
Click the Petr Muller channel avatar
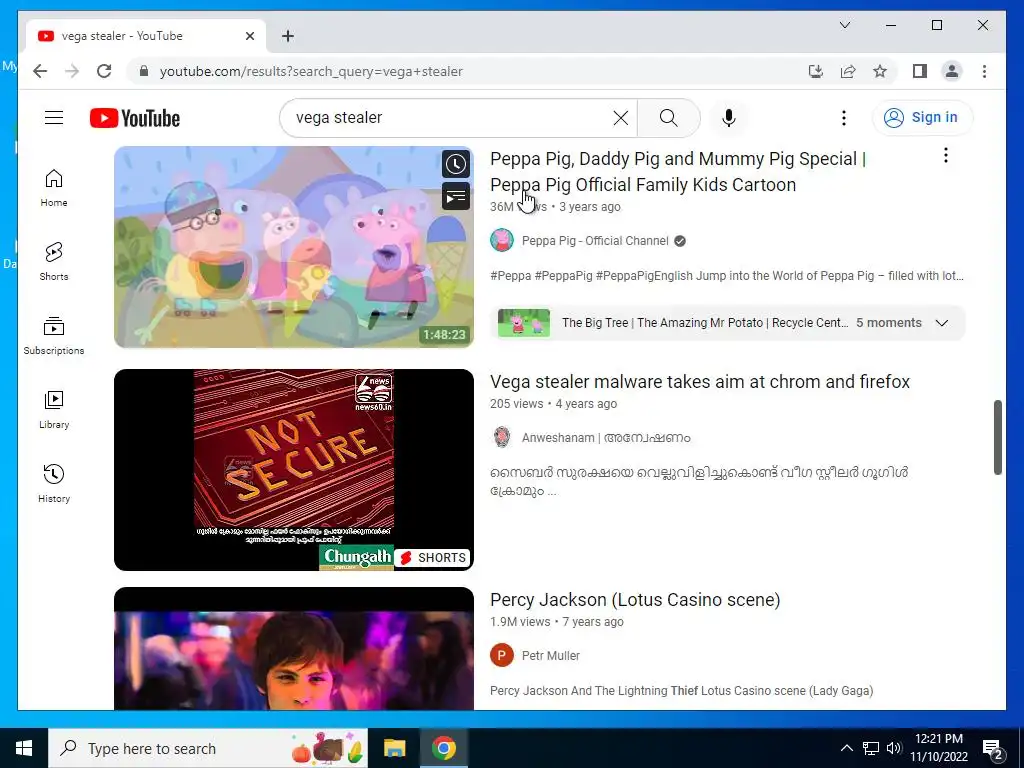[502, 655]
